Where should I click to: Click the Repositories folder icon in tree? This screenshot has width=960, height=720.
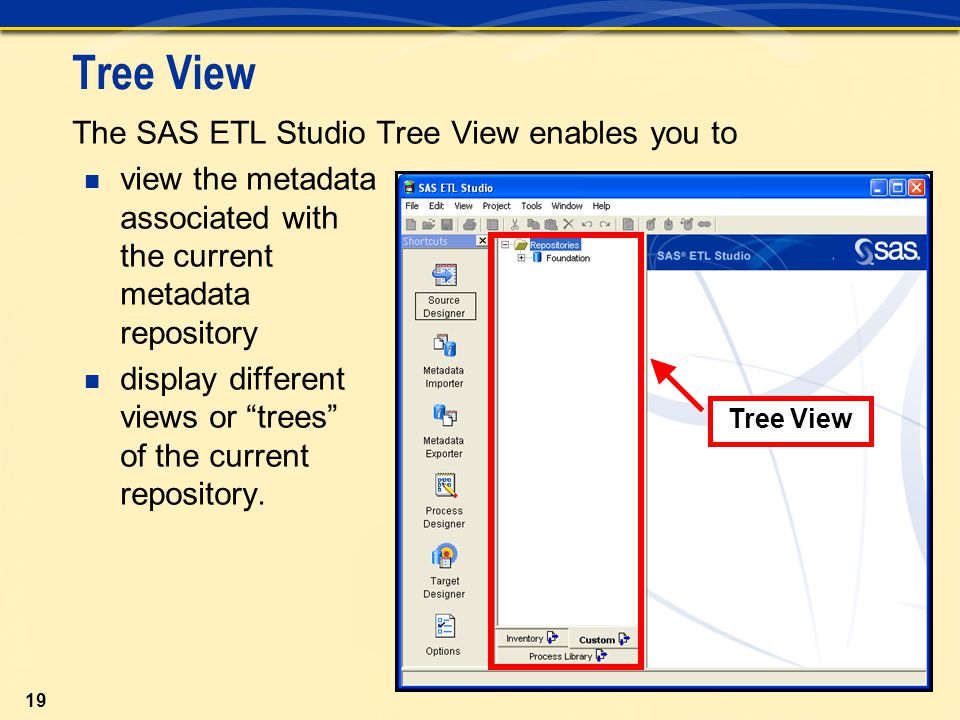[521, 245]
